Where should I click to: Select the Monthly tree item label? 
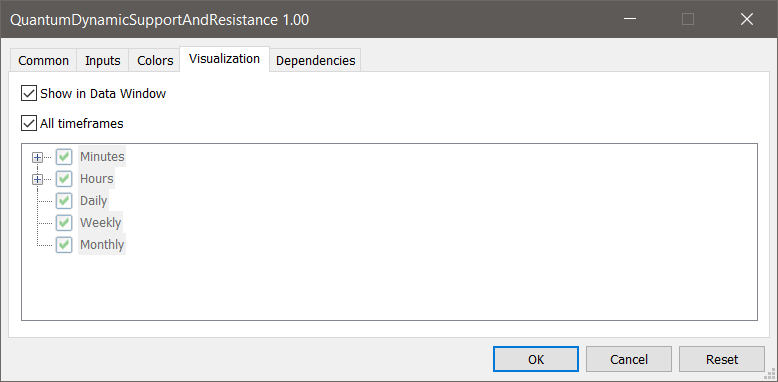[102, 245]
